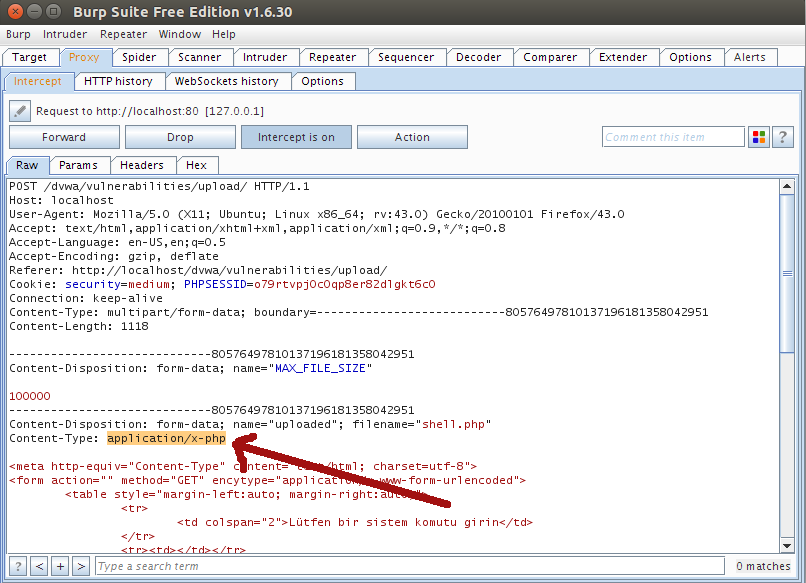Switch to the Comparer tab
This screenshot has height=583, width=806.
[x=550, y=57]
